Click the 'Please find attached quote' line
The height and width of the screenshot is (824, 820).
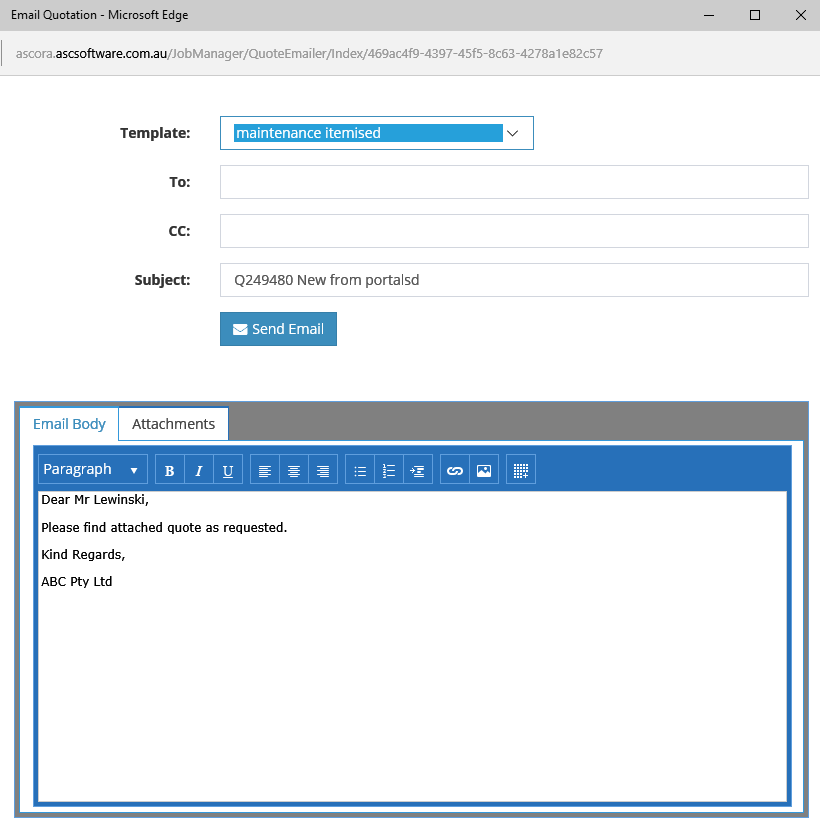pyautogui.click(x=164, y=527)
